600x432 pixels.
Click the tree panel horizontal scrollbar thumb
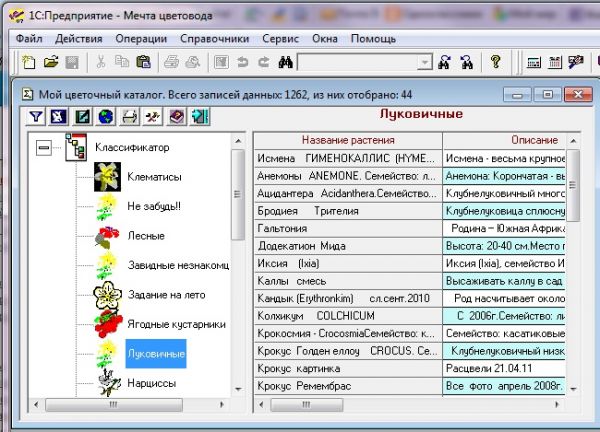tap(114, 404)
